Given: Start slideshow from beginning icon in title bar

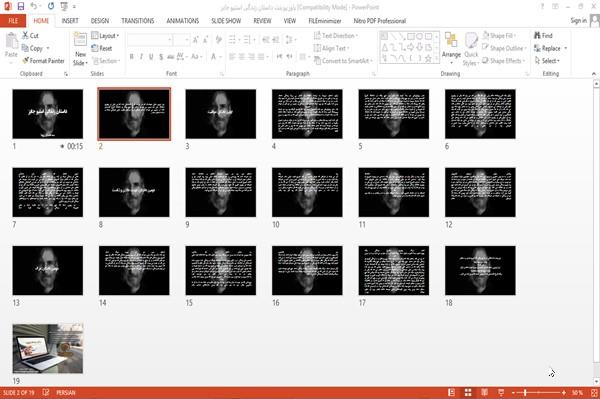Looking at the screenshot, I should tap(64, 6).
